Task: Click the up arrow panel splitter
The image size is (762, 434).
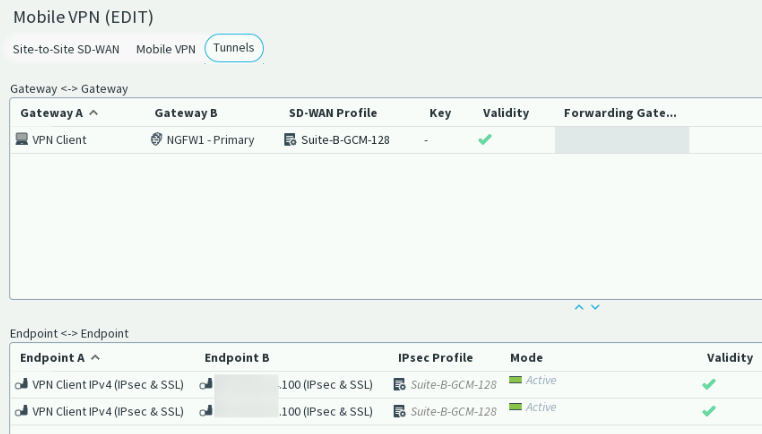Action: (x=579, y=307)
